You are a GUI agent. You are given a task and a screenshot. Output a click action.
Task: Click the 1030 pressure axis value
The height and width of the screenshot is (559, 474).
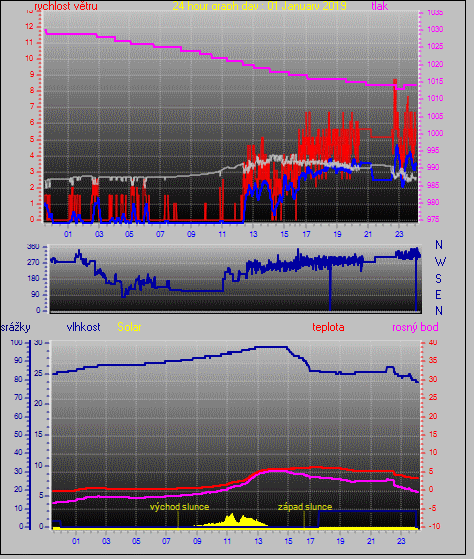point(436,30)
